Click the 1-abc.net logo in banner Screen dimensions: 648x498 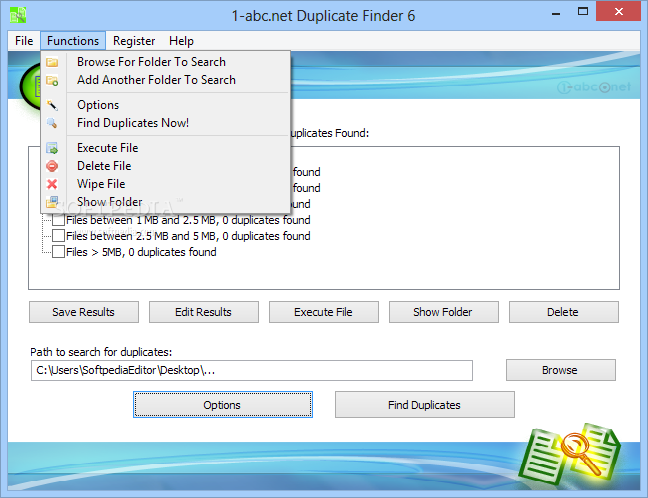(x=594, y=87)
